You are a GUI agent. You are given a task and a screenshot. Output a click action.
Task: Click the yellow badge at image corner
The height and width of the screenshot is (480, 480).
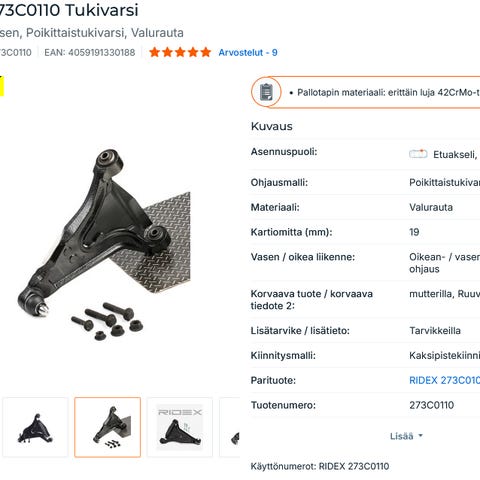(x=2, y=86)
